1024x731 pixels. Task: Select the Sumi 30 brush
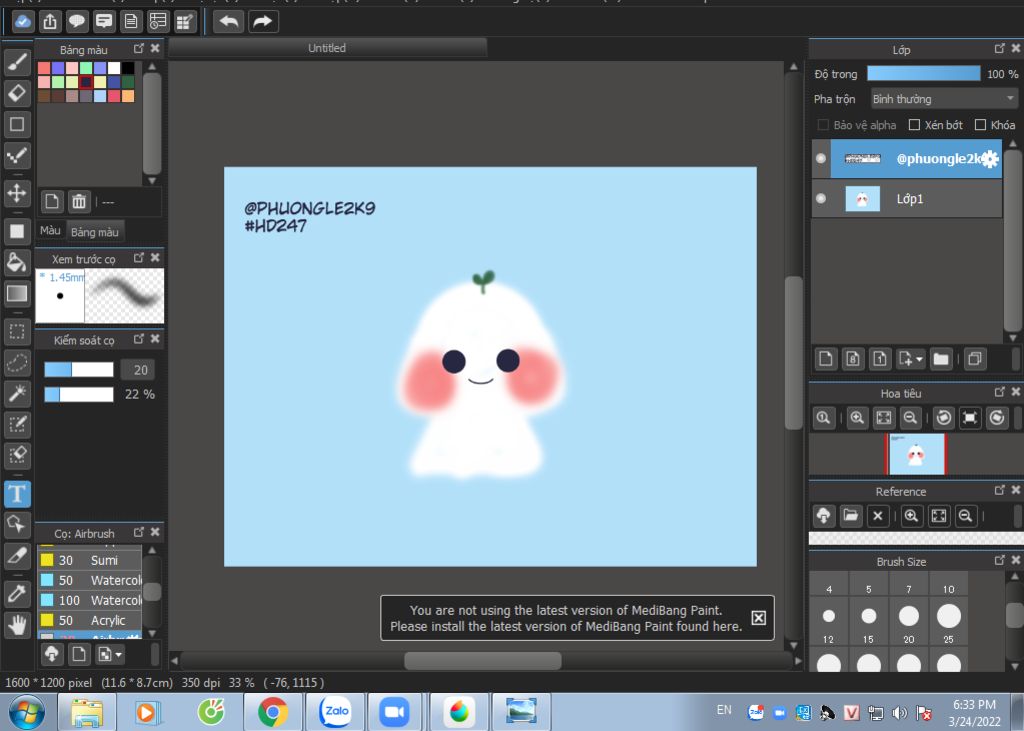pyautogui.click(x=89, y=560)
